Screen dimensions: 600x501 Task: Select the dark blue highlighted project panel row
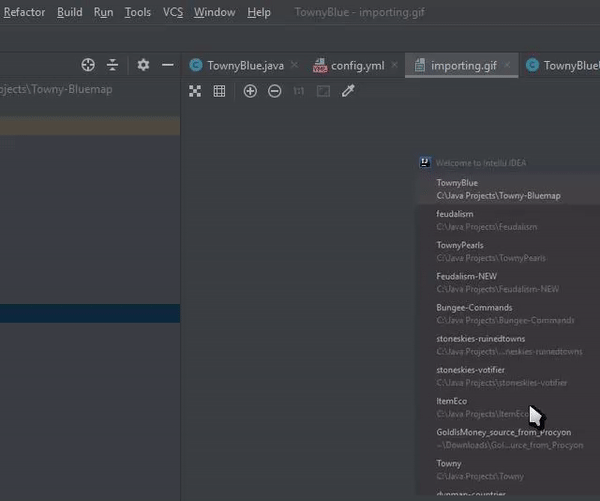coord(90,313)
